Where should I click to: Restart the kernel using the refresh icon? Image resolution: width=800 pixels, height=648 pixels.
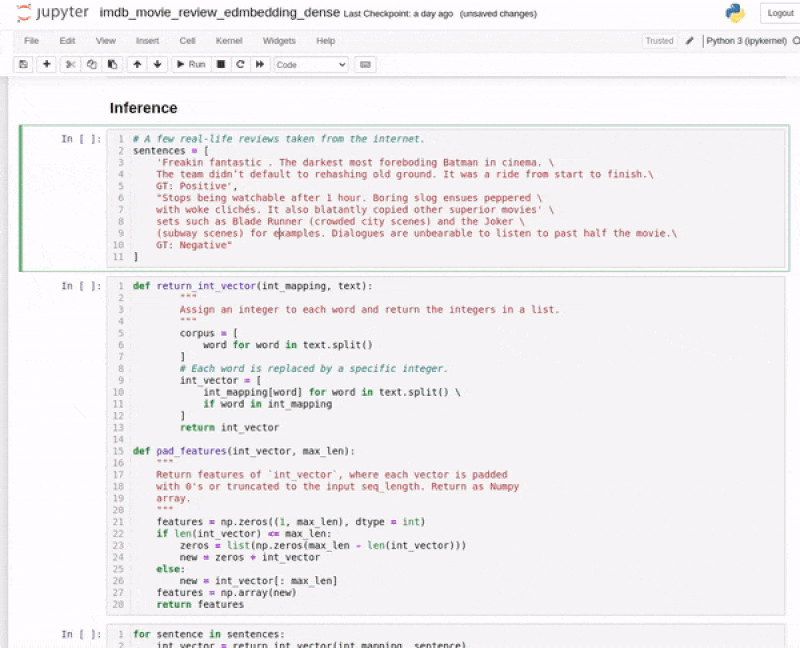239,64
